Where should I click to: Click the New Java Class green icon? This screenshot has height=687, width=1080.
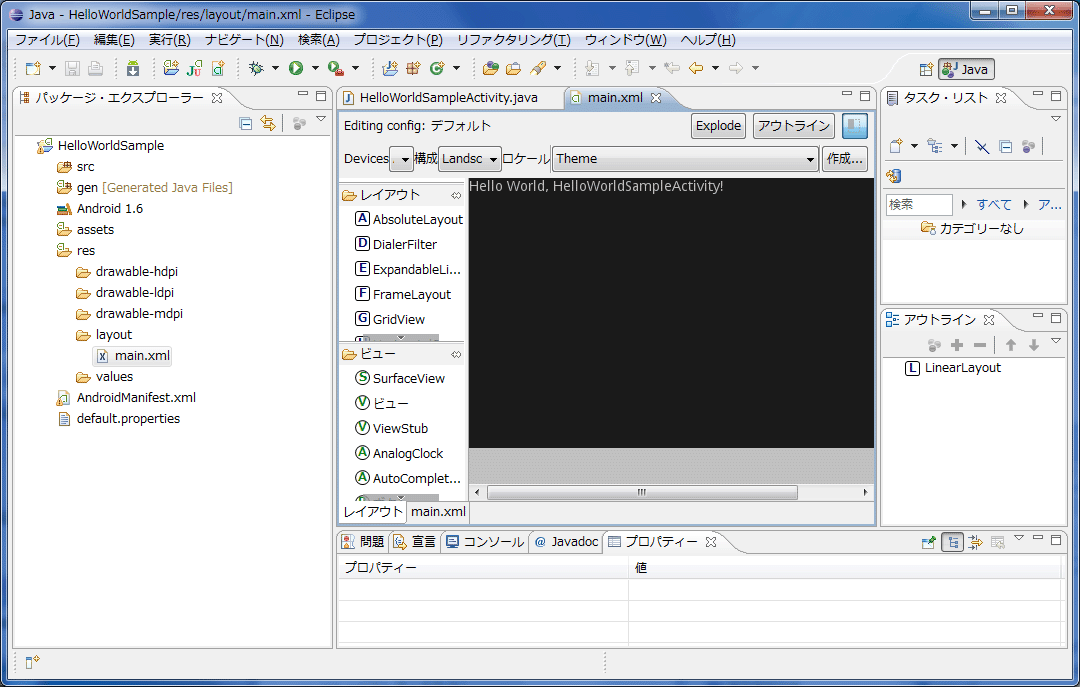pos(437,68)
